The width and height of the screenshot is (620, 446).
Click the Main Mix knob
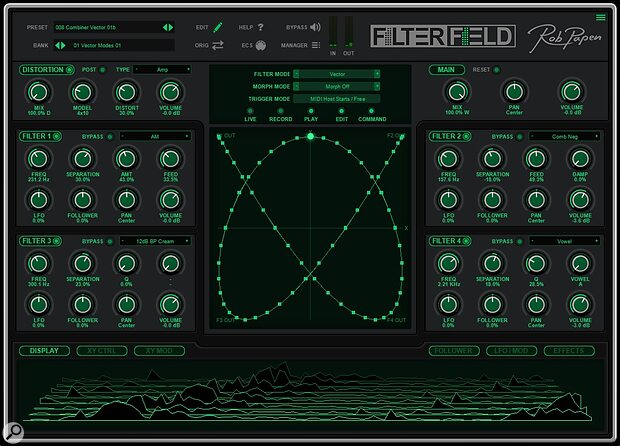[457, 92]
